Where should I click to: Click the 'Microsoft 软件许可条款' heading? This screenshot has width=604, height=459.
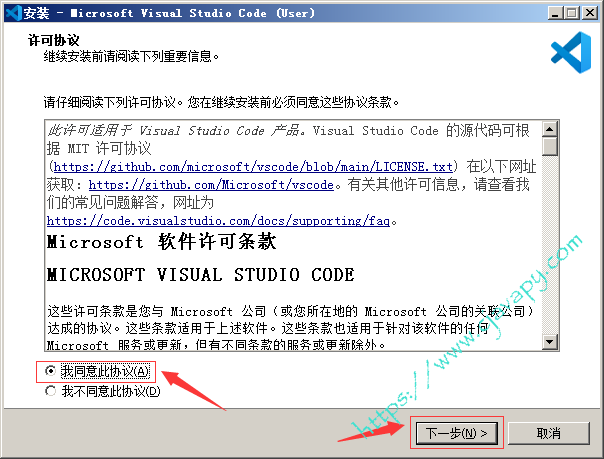point(161,242)
